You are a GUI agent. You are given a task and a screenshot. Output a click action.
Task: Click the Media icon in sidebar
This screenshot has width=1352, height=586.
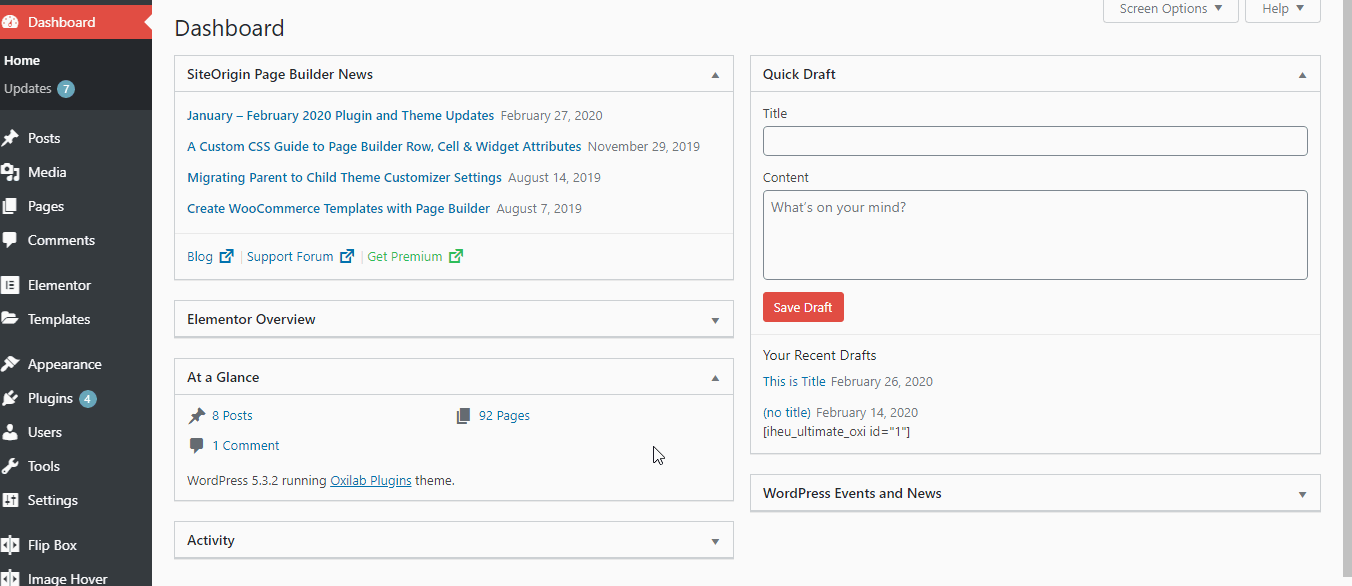(x=10, y=172)
